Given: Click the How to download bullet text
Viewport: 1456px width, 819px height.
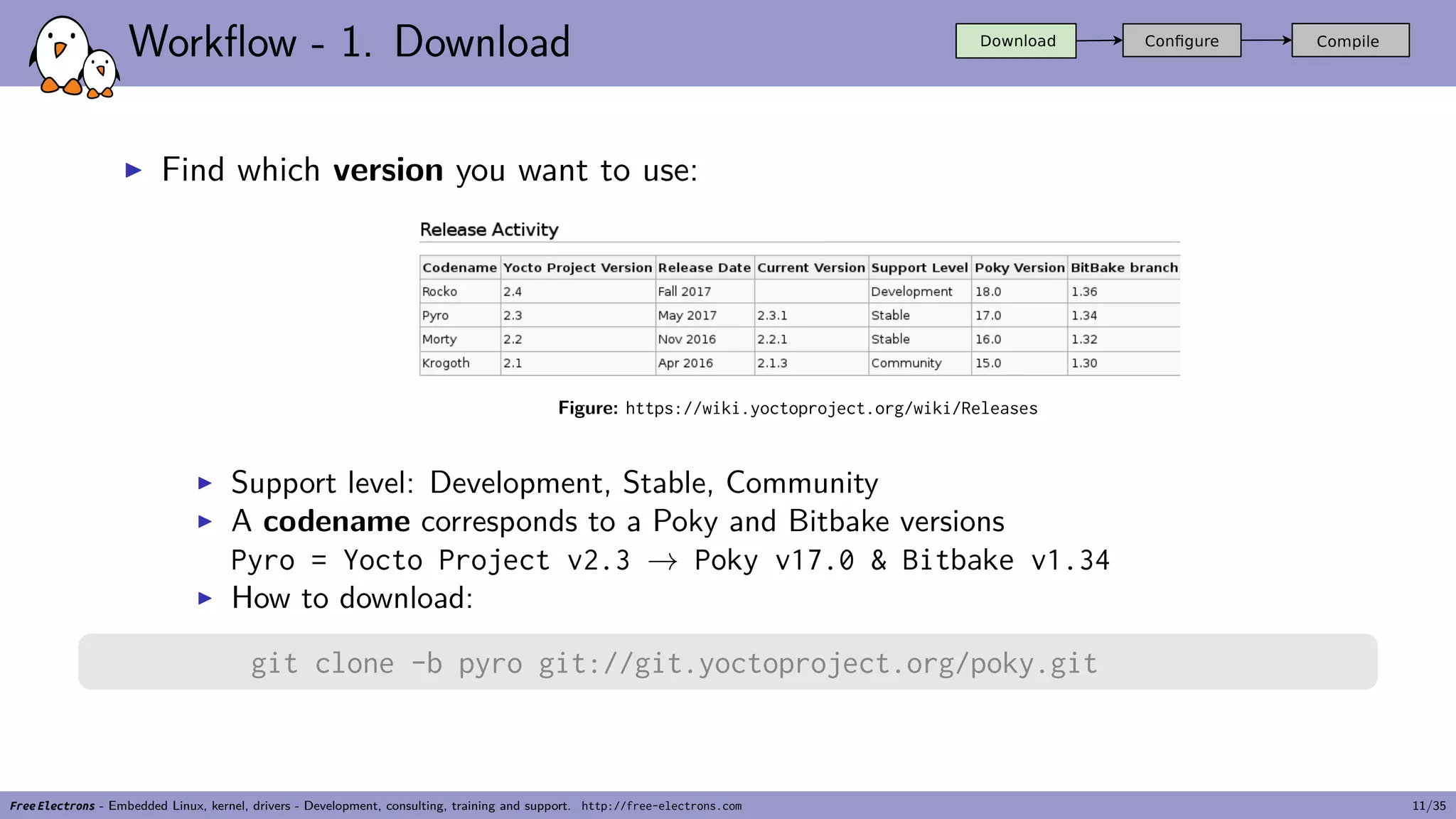Looking at the screenshot, I should coord(352,598).
